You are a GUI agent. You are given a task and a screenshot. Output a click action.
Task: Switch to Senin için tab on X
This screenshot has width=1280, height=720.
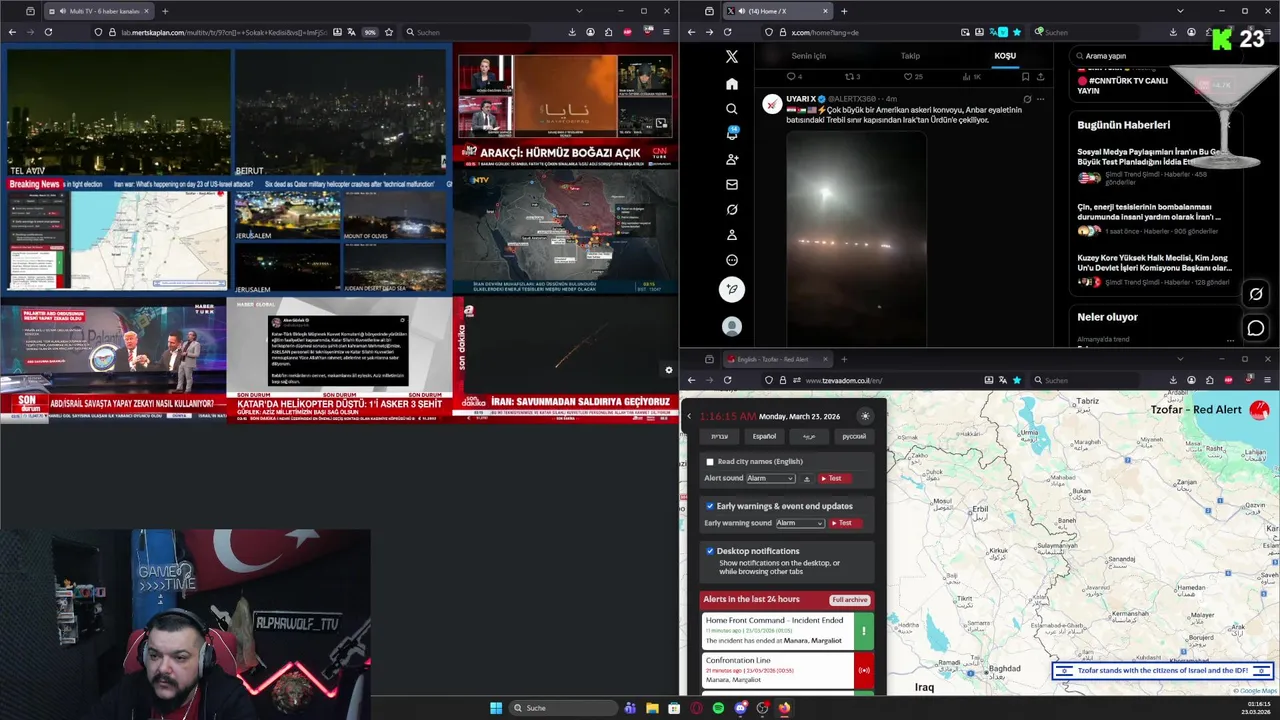pyautogui.click(x=808, y=56)
